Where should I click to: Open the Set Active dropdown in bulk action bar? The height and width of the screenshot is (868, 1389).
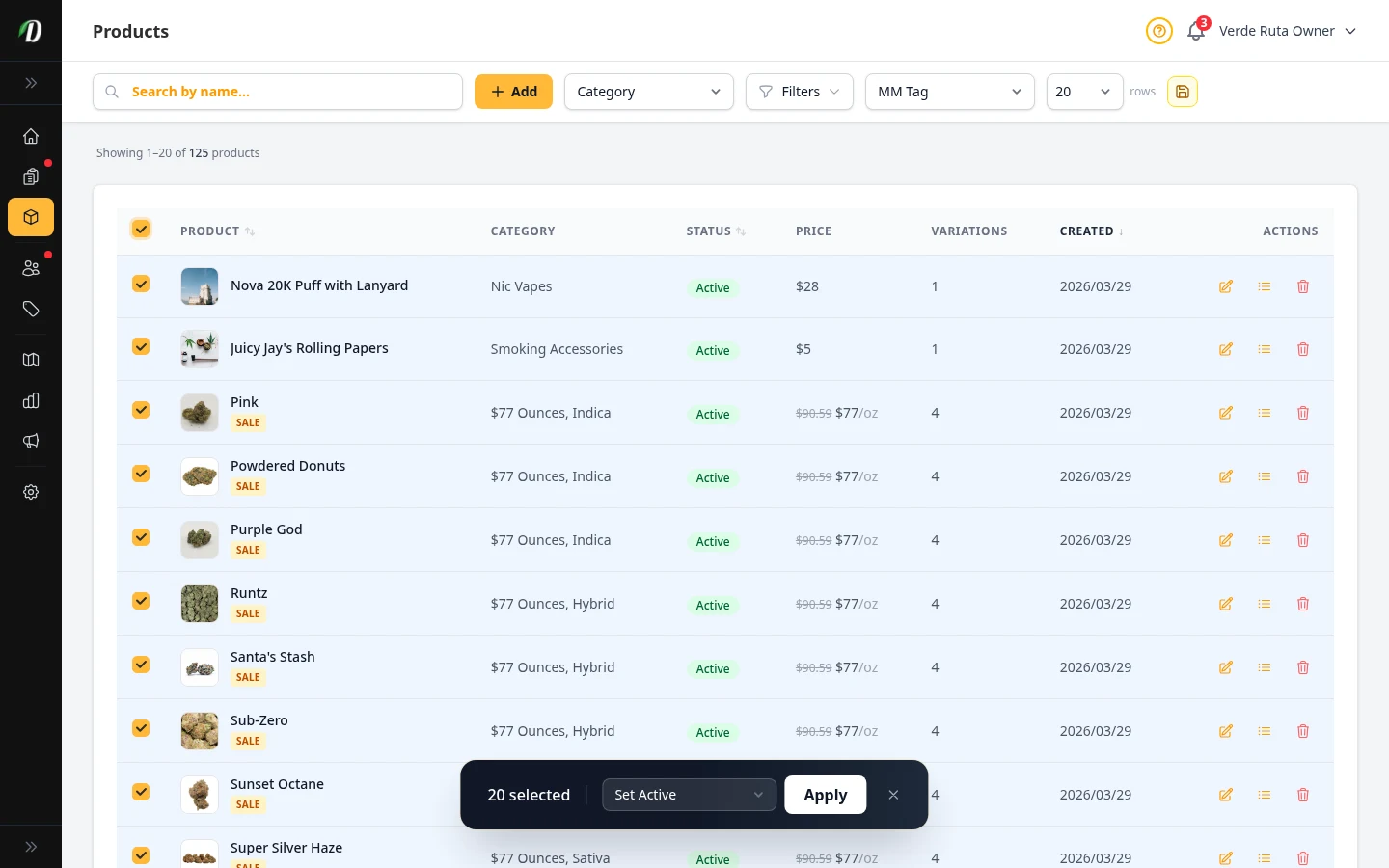click(x=689, y=795)
